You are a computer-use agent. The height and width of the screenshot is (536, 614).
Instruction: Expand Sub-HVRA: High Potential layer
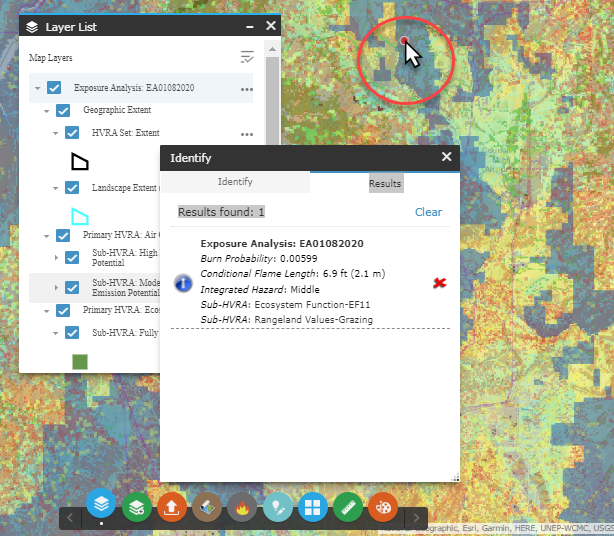click(x=56, y=257)
